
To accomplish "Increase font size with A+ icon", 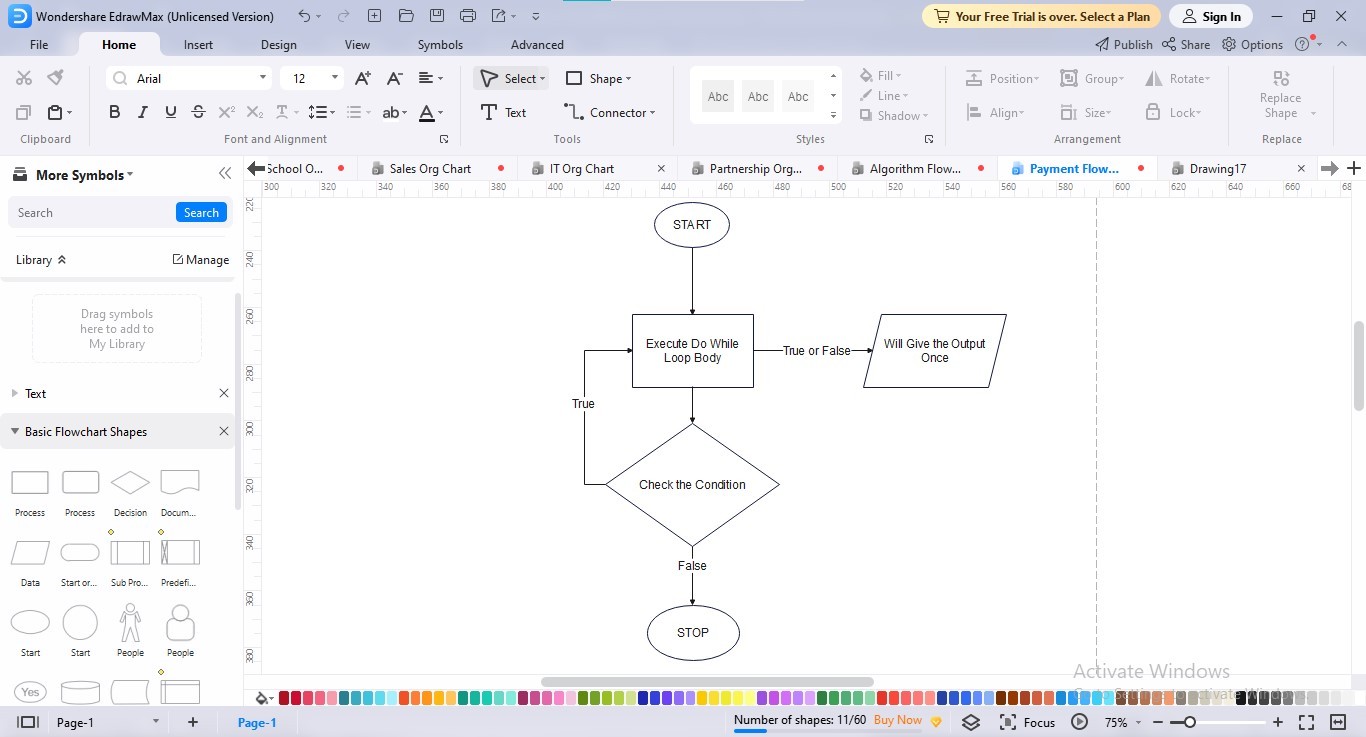I will point(363,78).
